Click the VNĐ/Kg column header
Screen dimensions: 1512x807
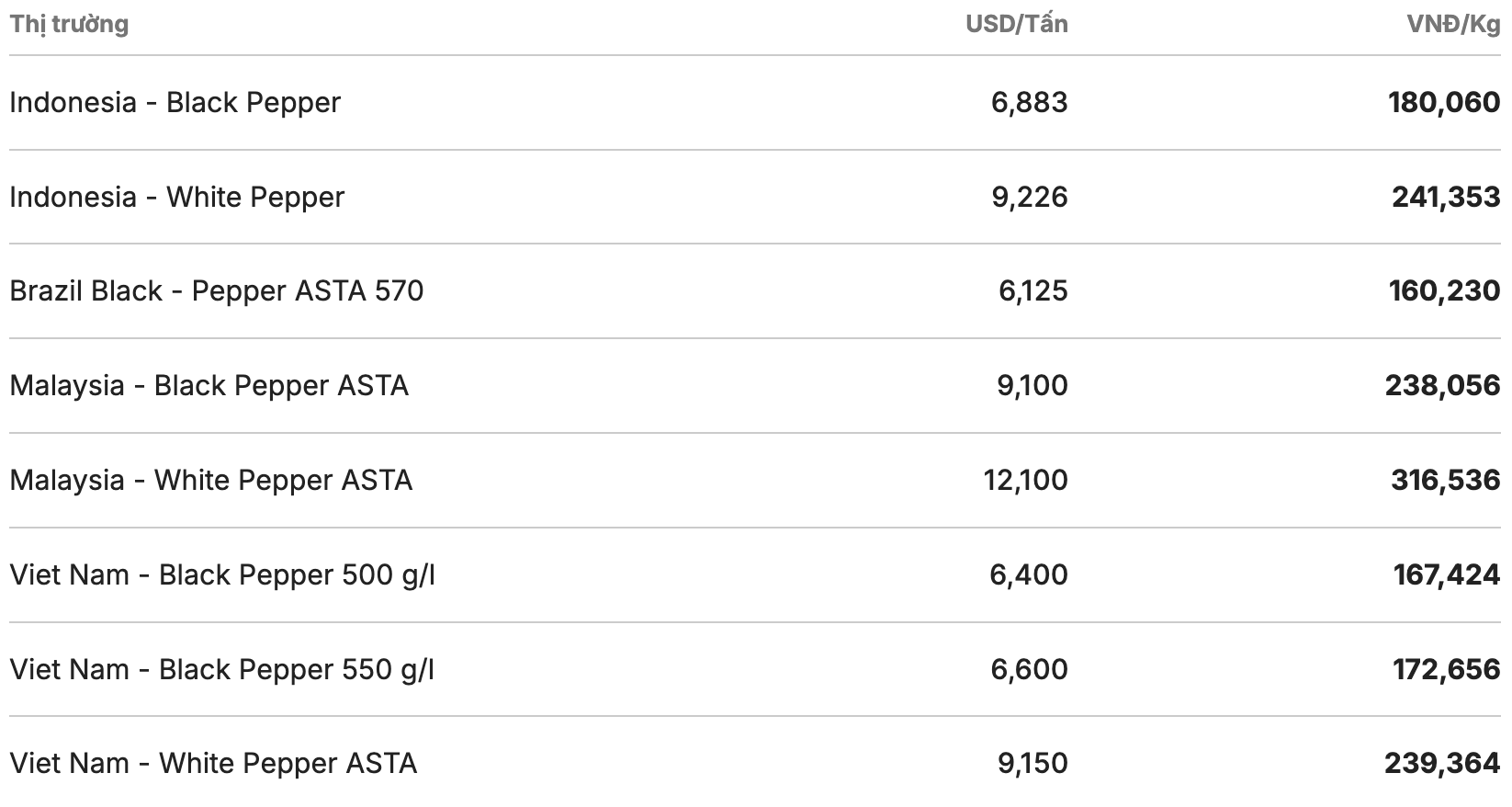pyautogui.click(x=1453, y=24)
